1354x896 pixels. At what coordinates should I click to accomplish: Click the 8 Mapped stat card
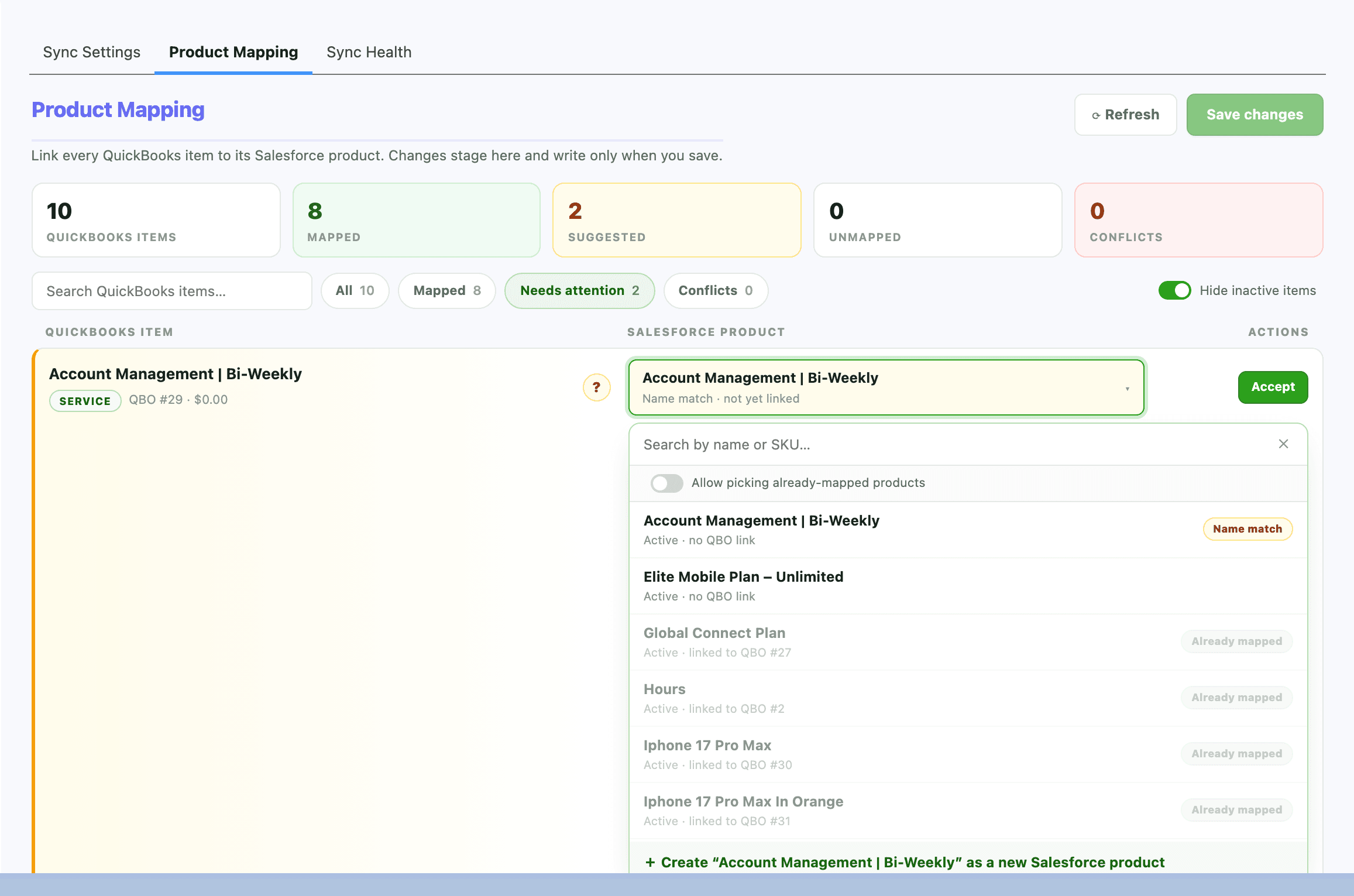point(417,220)
